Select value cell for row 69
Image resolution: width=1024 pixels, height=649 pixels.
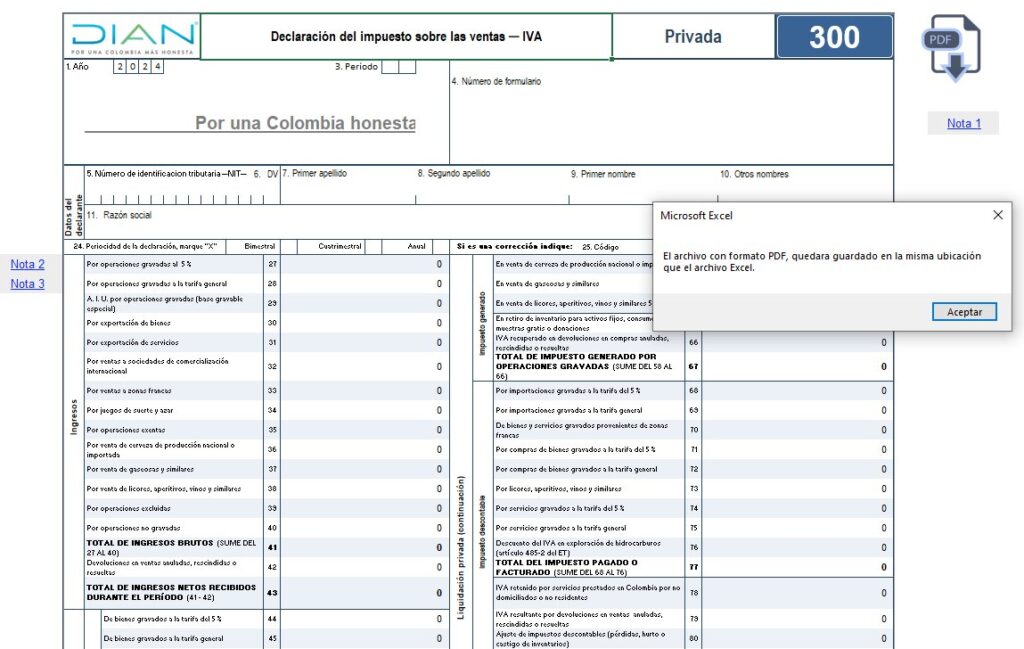[797, 410]
